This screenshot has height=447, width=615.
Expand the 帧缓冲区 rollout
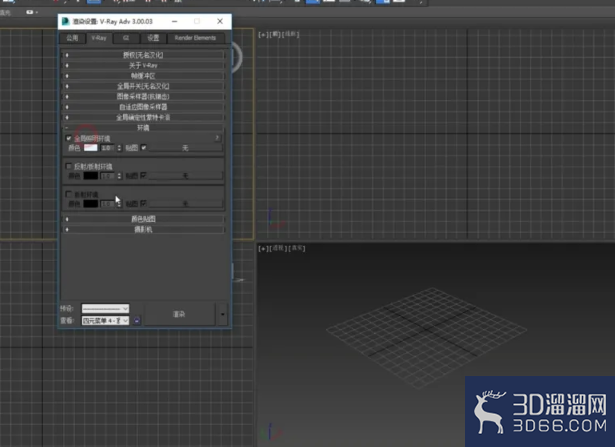144,76
